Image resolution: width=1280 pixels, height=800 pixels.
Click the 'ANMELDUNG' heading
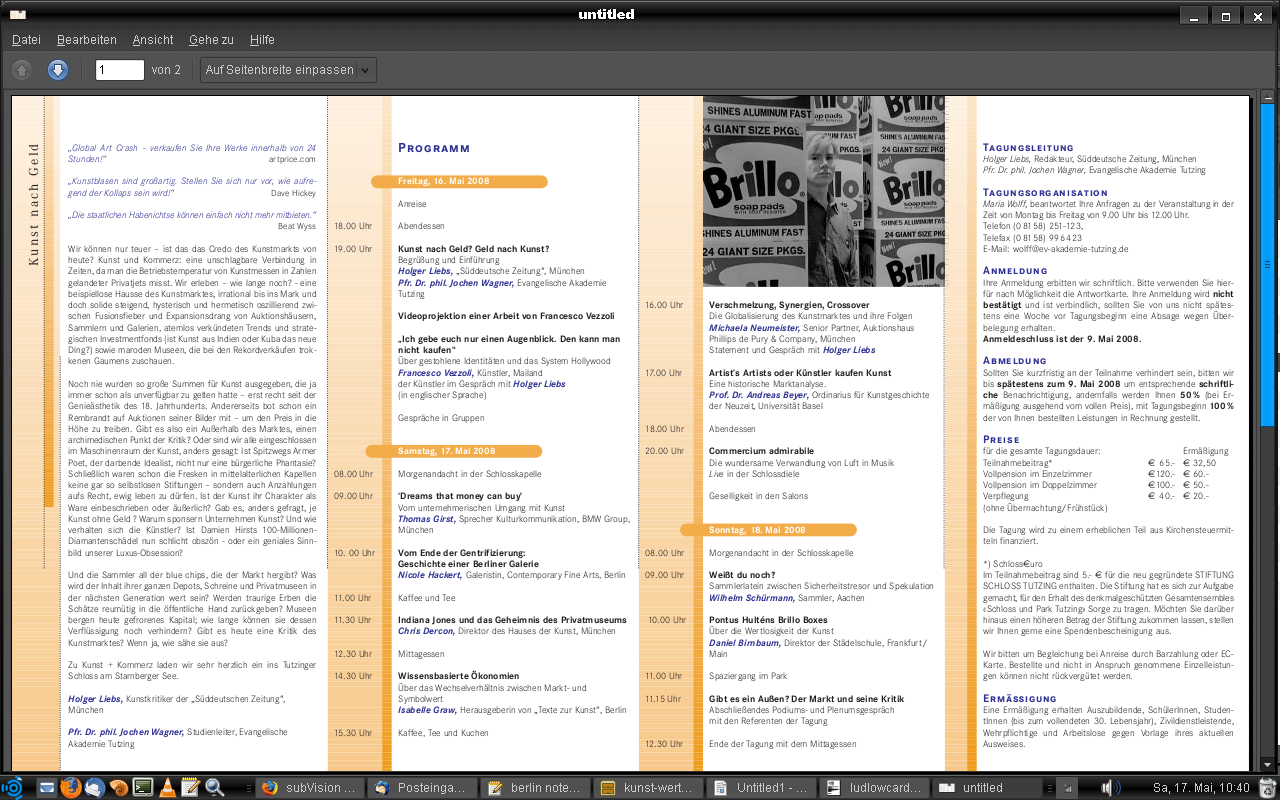coord(1015,271)
